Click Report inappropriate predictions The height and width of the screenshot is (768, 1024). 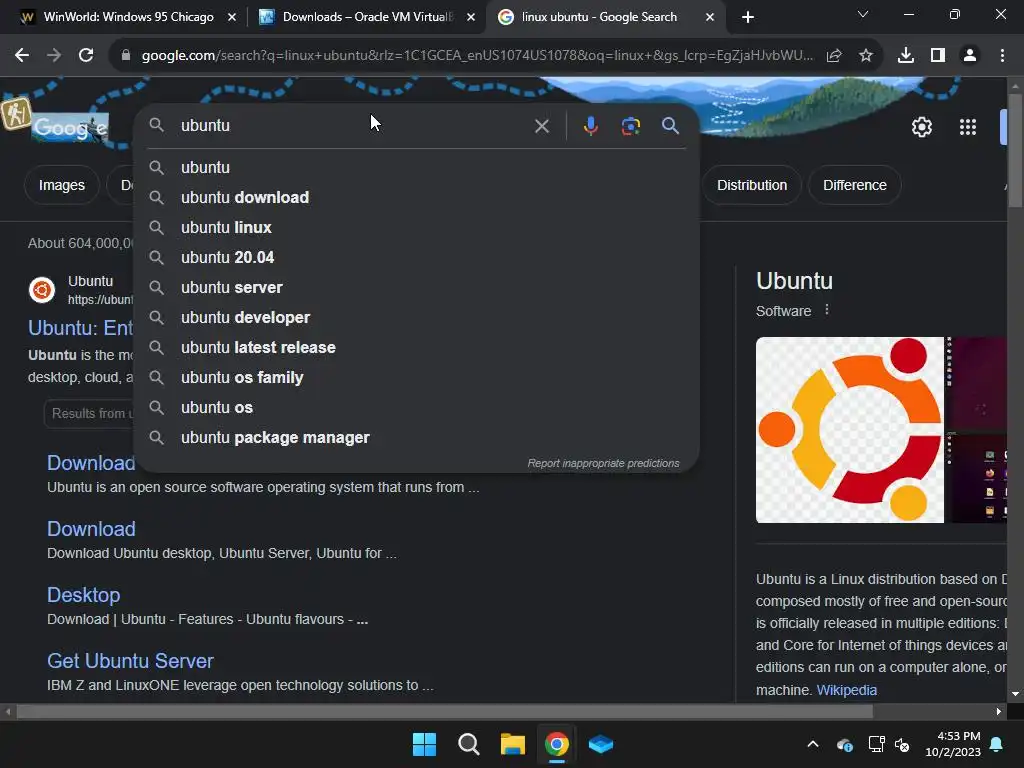click(x=603, y=463)
